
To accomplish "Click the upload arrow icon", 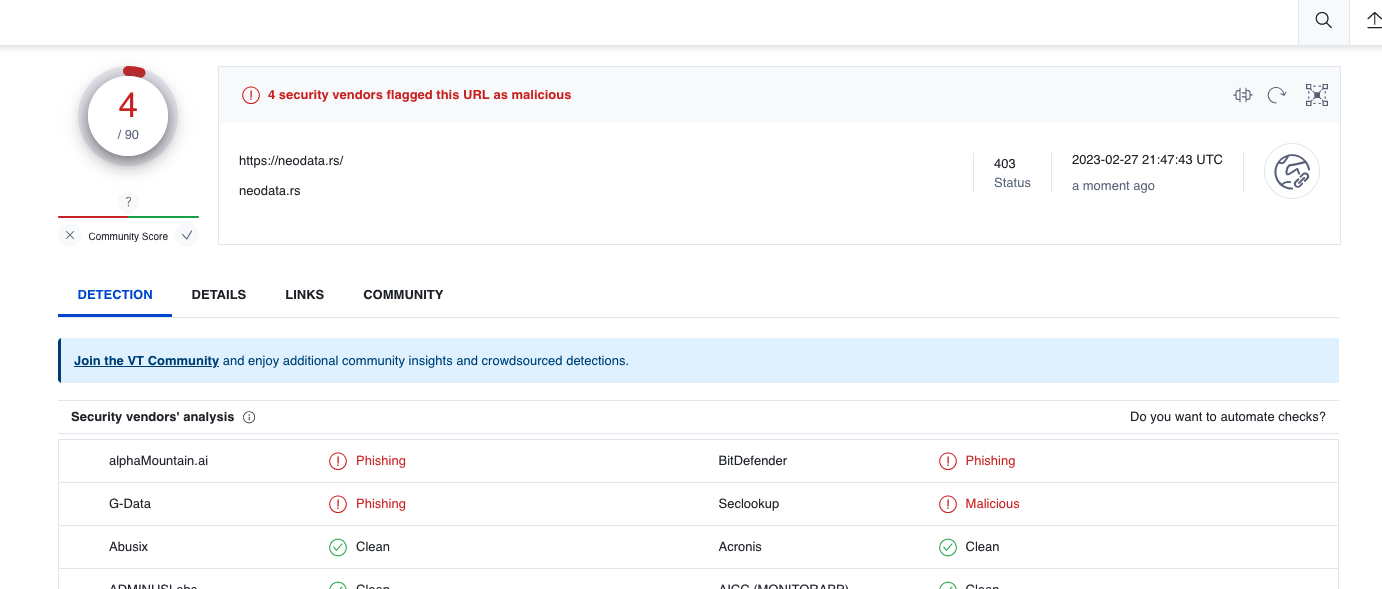I will pyautogui.click(x=1374, y=21).
